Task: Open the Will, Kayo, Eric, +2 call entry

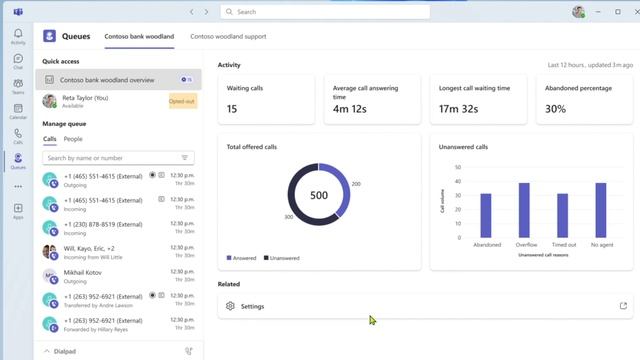Action: 118,252
